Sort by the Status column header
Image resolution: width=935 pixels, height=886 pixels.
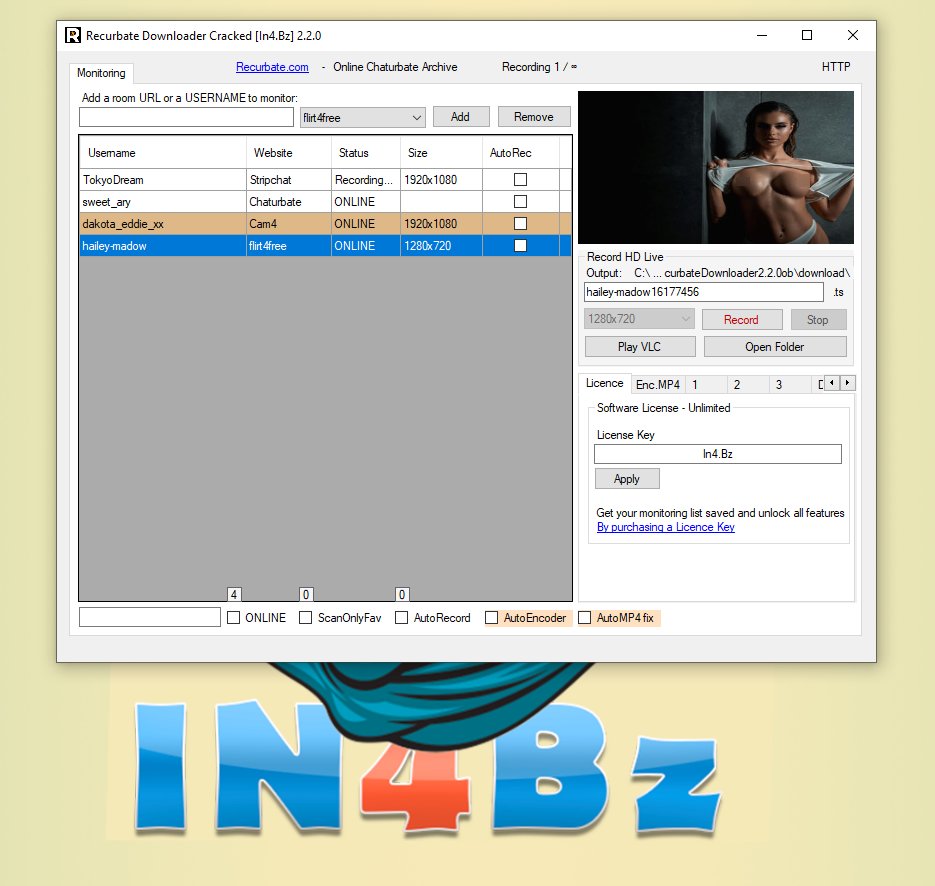click(366, 153)
